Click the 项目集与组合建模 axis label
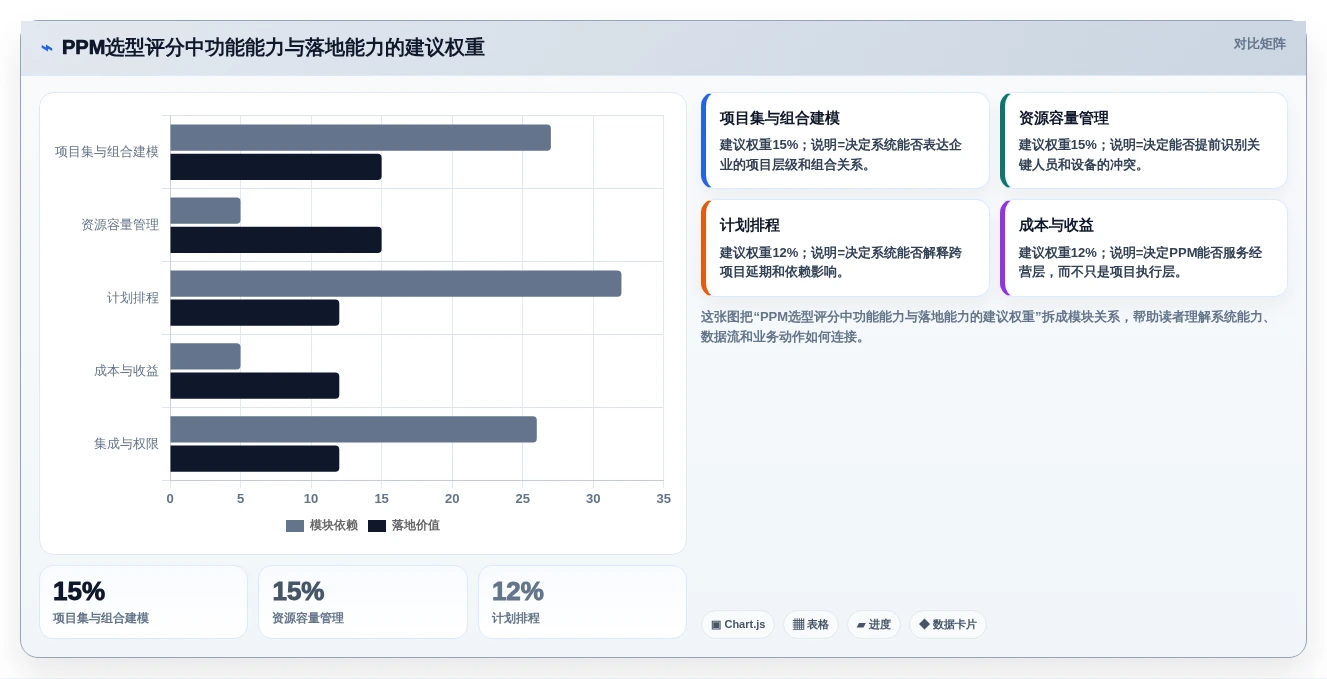This screenshot has width=1327, height=679. (x=107, y=152)
